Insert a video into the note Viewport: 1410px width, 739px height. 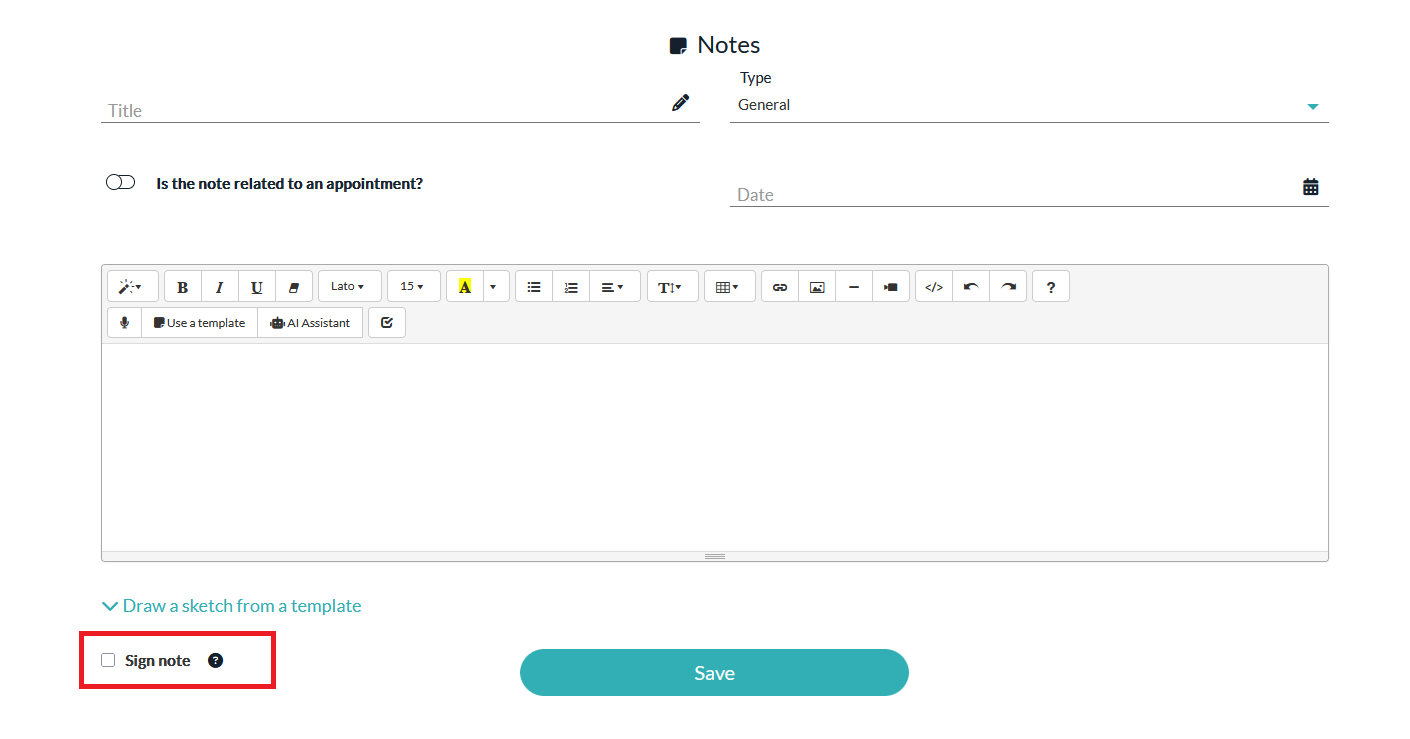click(891, 287)
